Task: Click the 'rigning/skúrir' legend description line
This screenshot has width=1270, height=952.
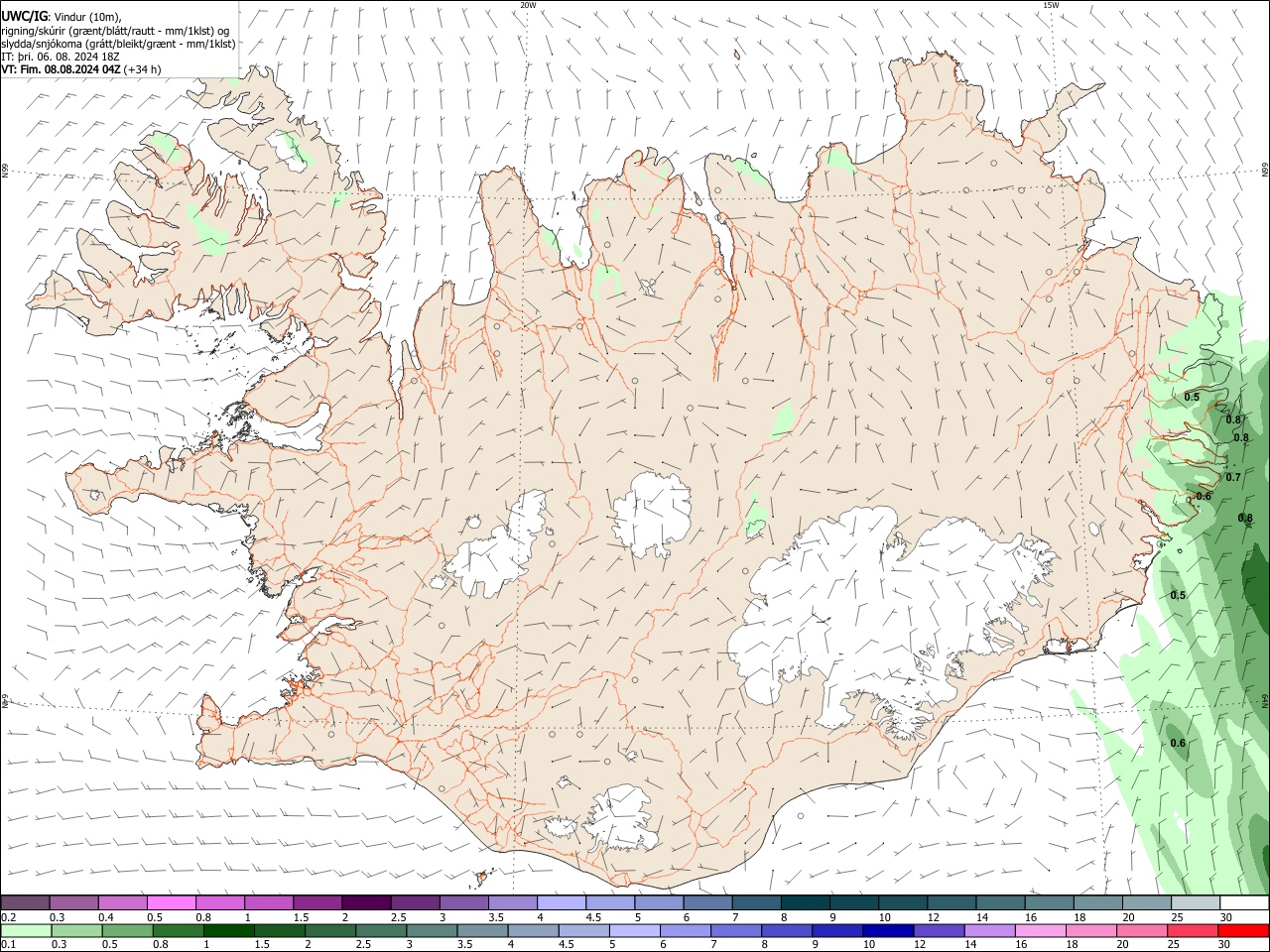Action: pyautogui.click(x=116, y=30)
